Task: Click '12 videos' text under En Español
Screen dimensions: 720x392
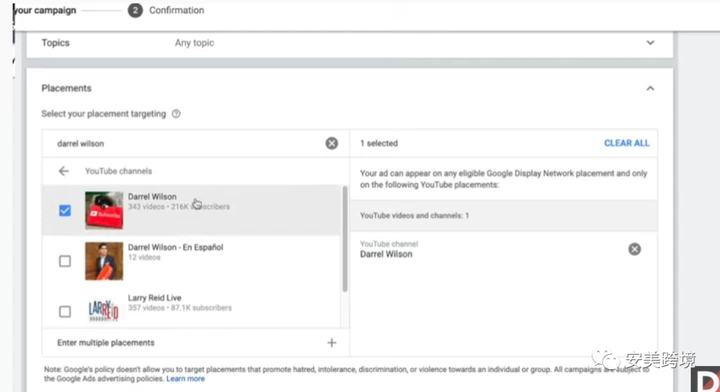Action: [x=144, y=258]
